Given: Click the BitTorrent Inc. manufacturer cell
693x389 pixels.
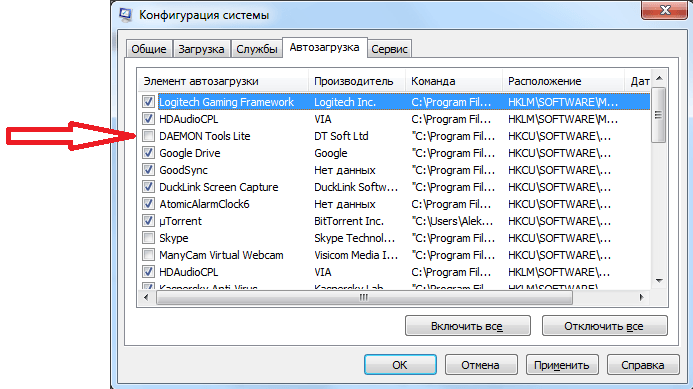Looking at the screenshot, I should pos(349,221).
